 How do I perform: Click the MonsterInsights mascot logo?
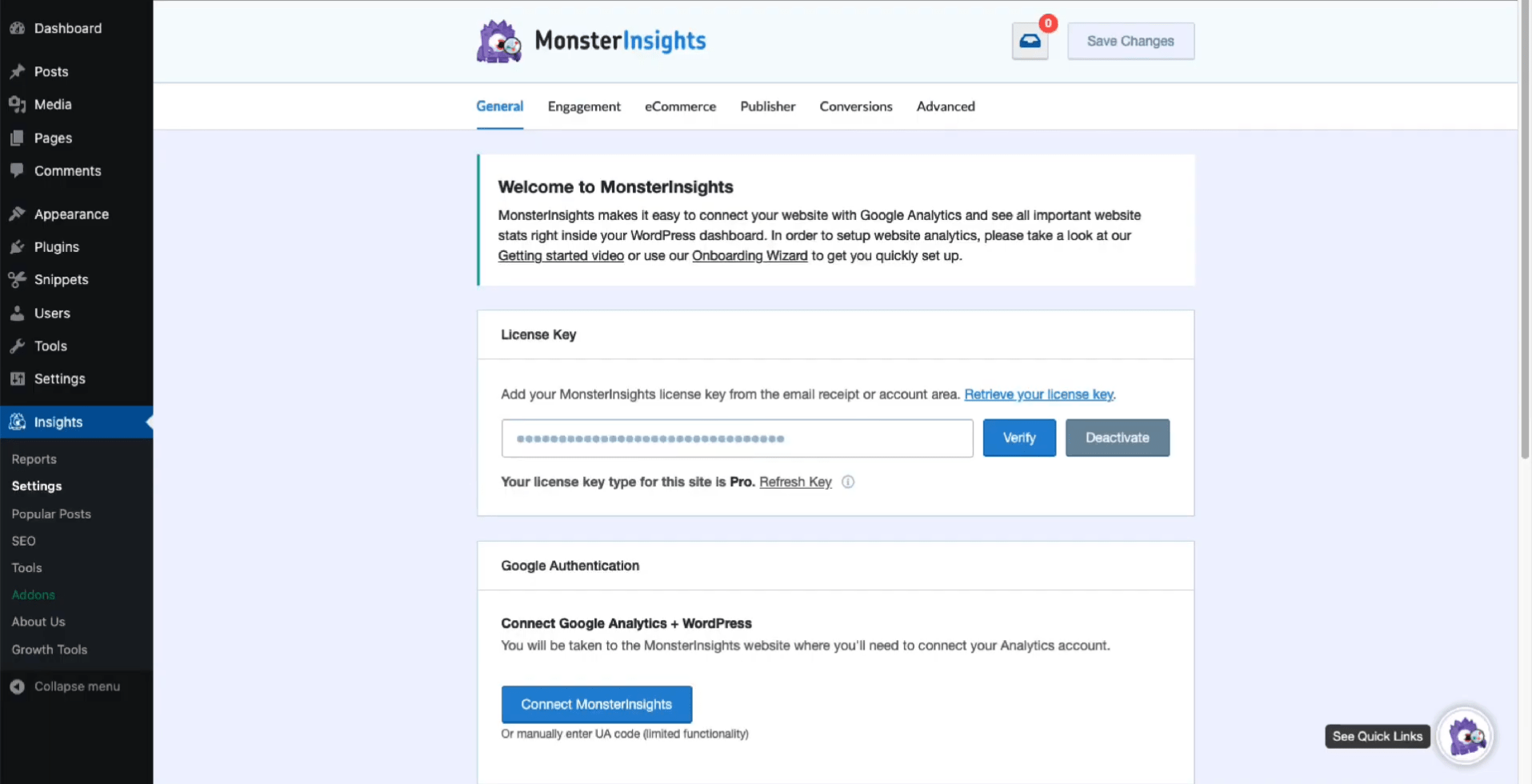[498, 41]
